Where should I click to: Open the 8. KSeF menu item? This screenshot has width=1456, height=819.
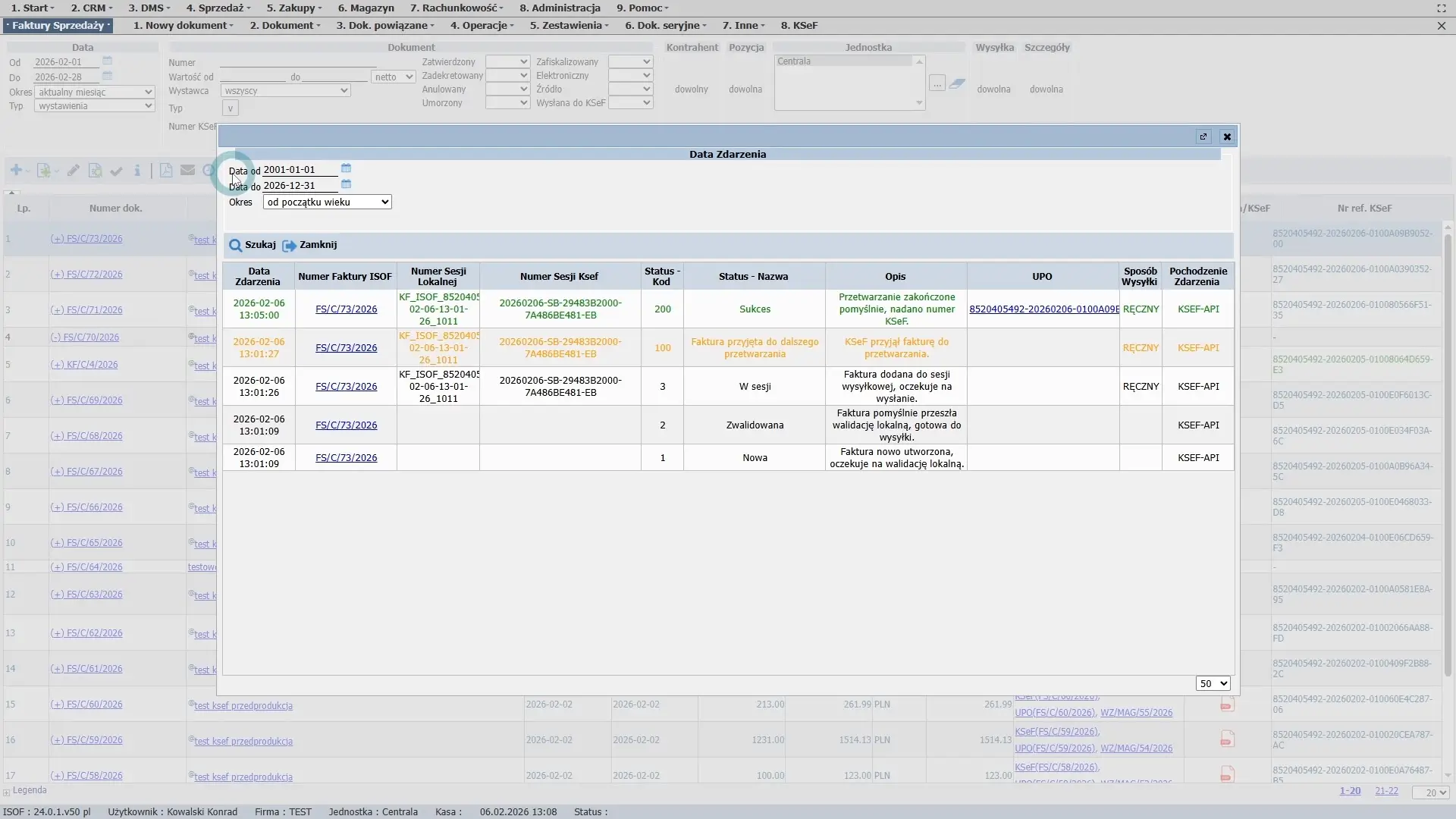799,25
